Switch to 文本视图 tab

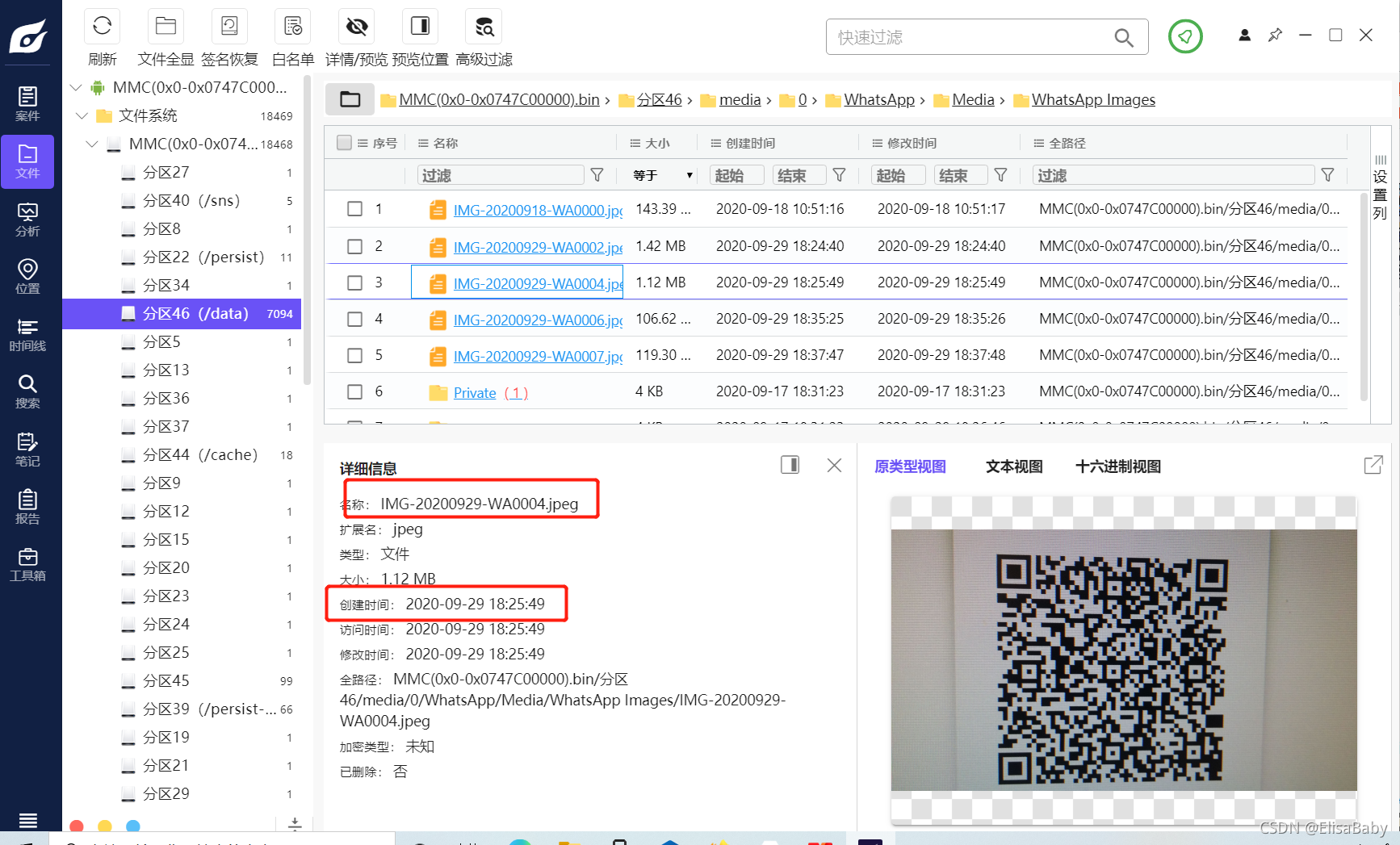(1014, 466)
